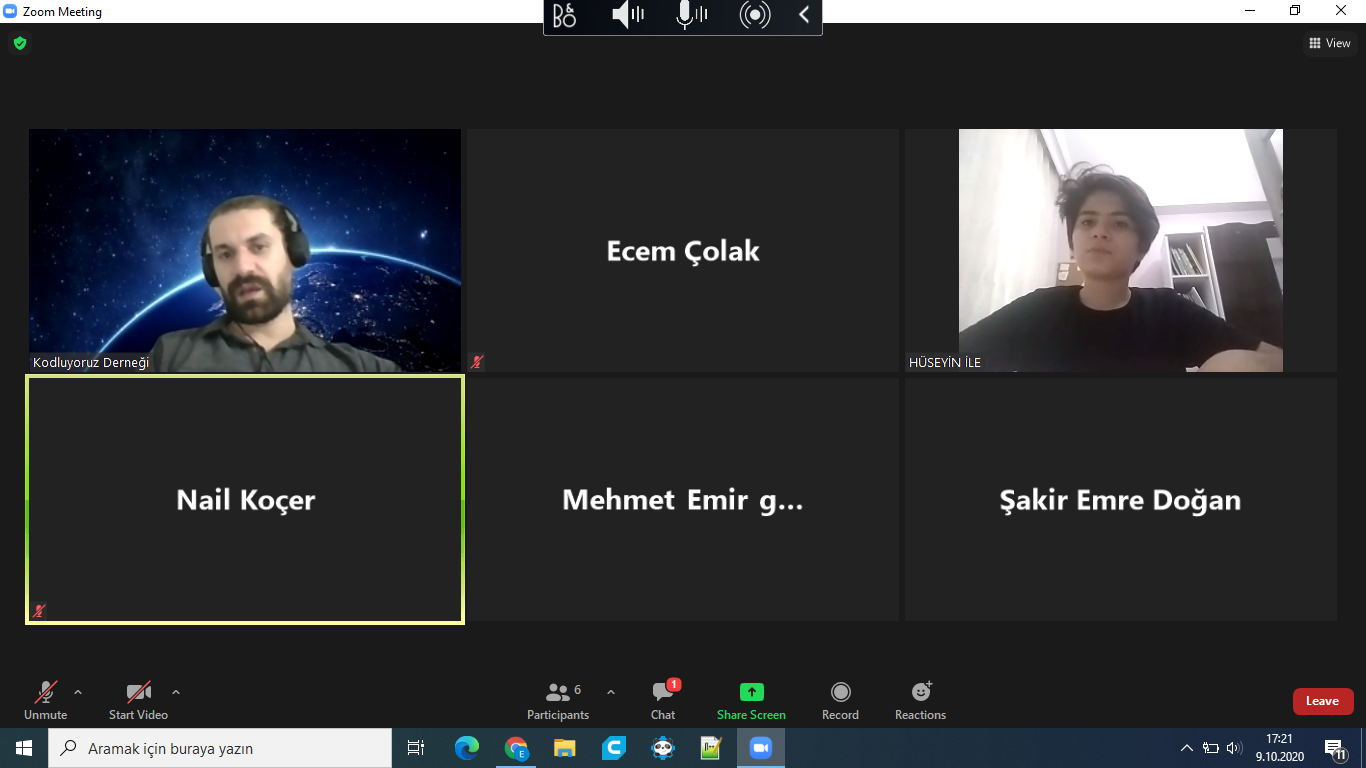Open Task View from the taskbar
Viewport: 1366px width, 768px height.
pyautogui.click(x=416, y=748)
